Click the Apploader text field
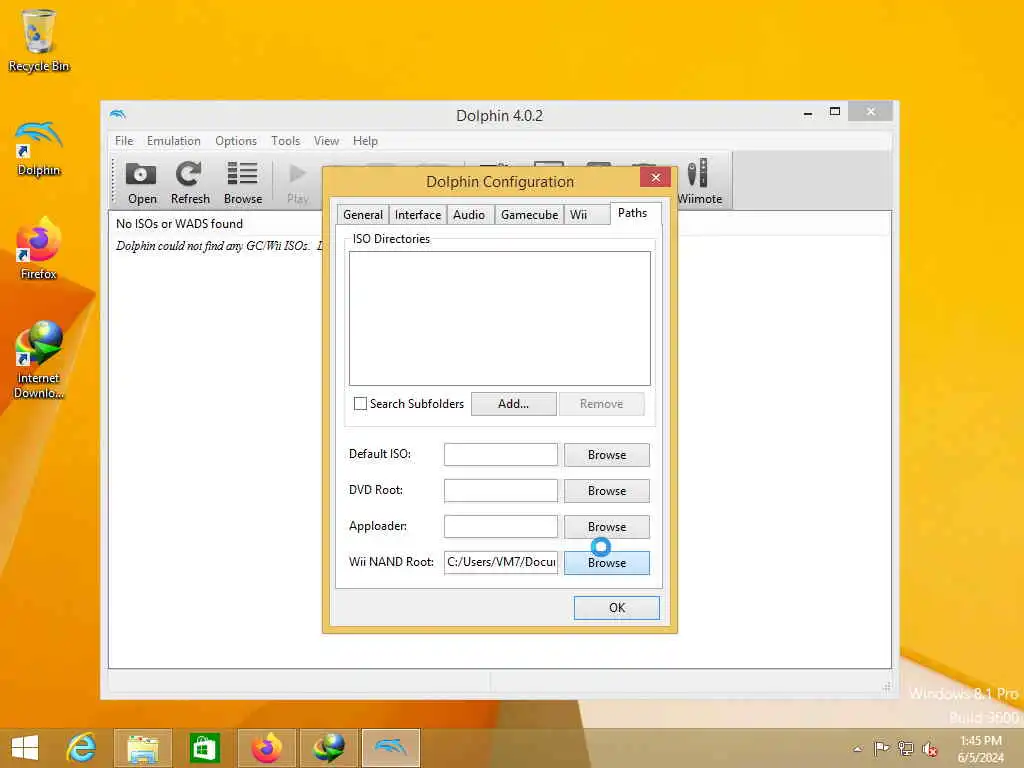Image resolution: width=1024 pixels, height=768 pixels. 501,526
